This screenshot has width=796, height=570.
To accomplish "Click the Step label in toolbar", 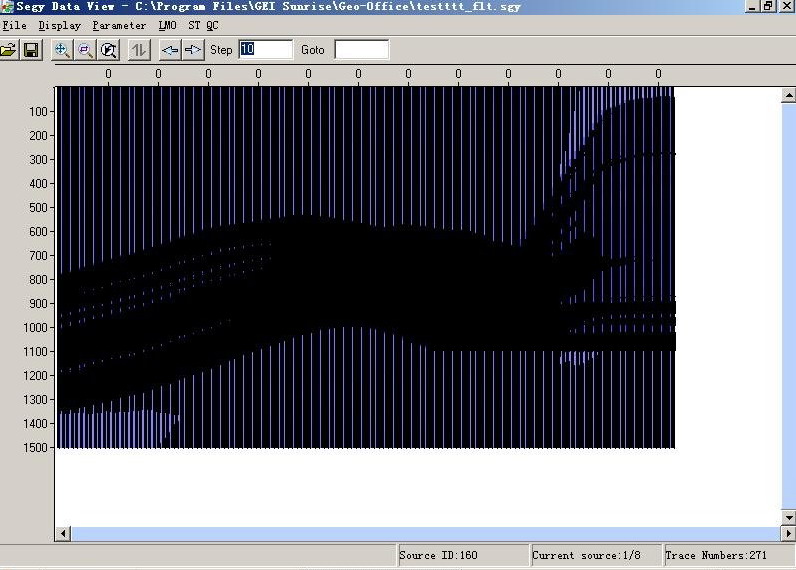I will click(221, 50).
